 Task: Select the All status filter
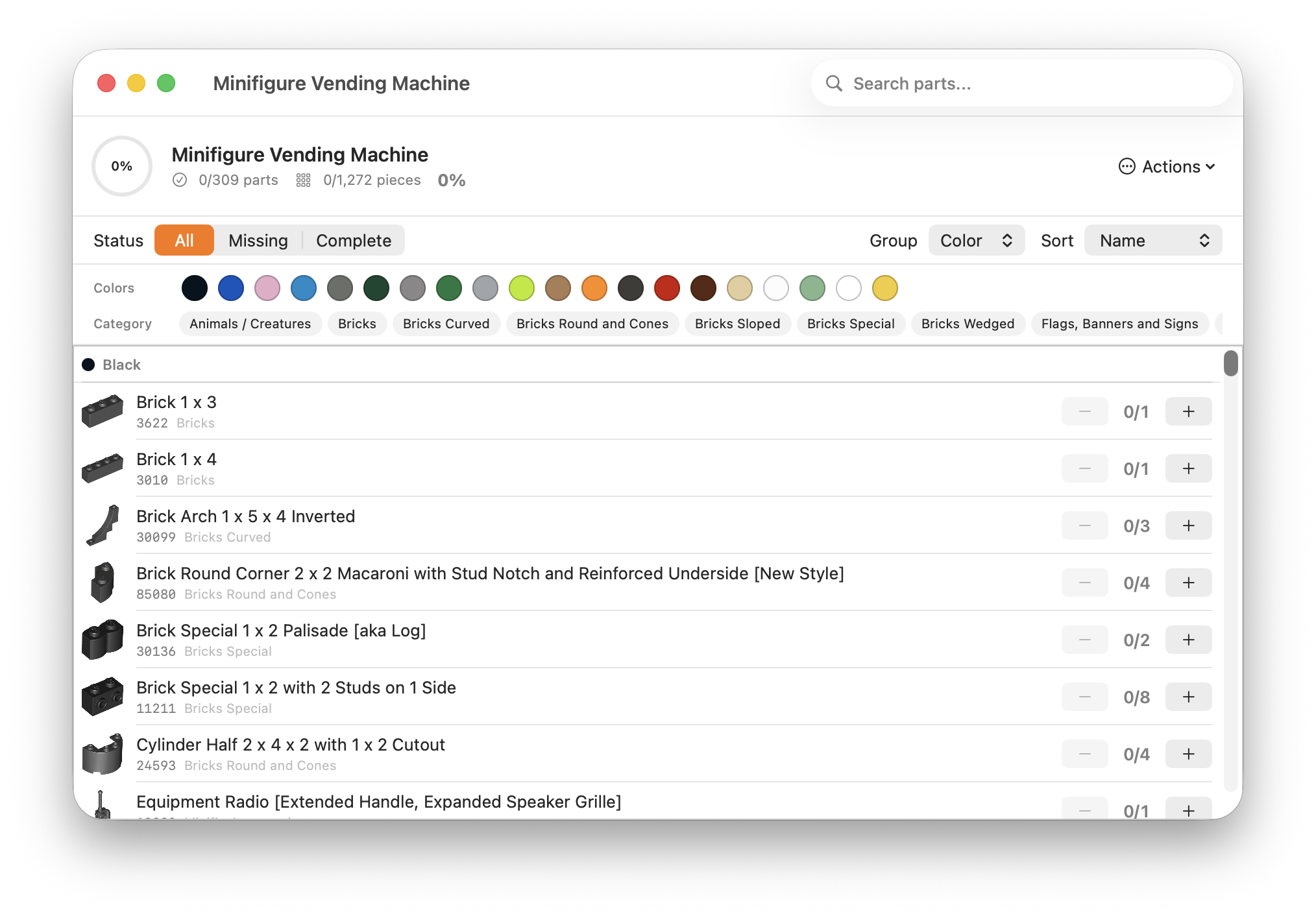coord(184,241)
